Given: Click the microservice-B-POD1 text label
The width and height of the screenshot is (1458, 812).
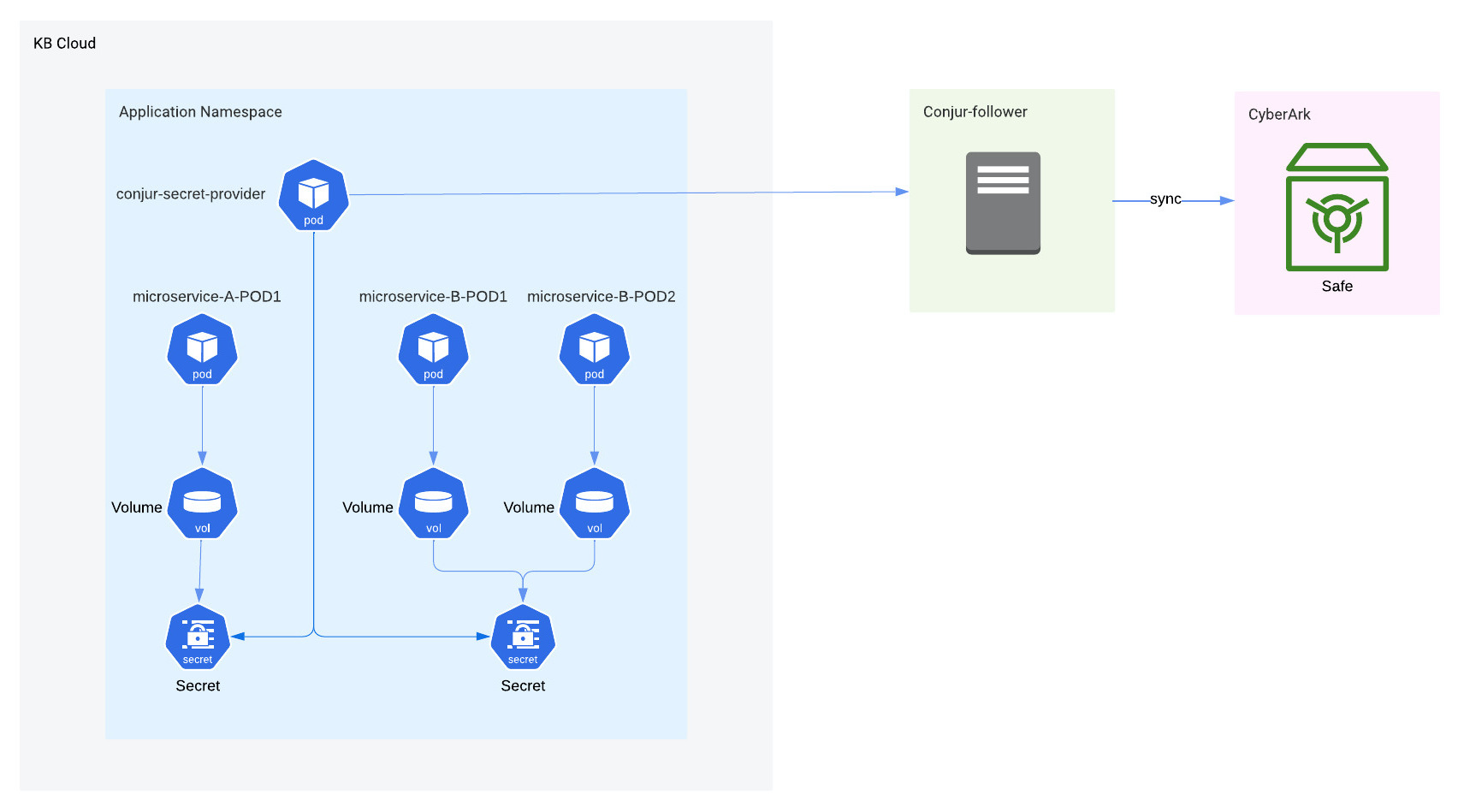Looking at the screenshot, I should pos(433,296).
